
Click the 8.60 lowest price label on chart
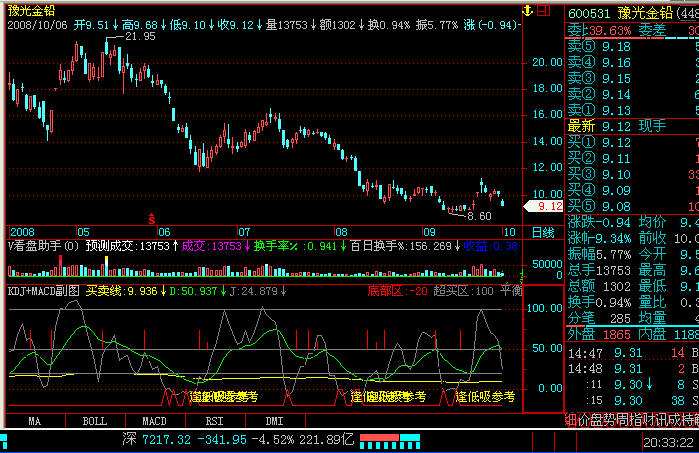(479, 216)
